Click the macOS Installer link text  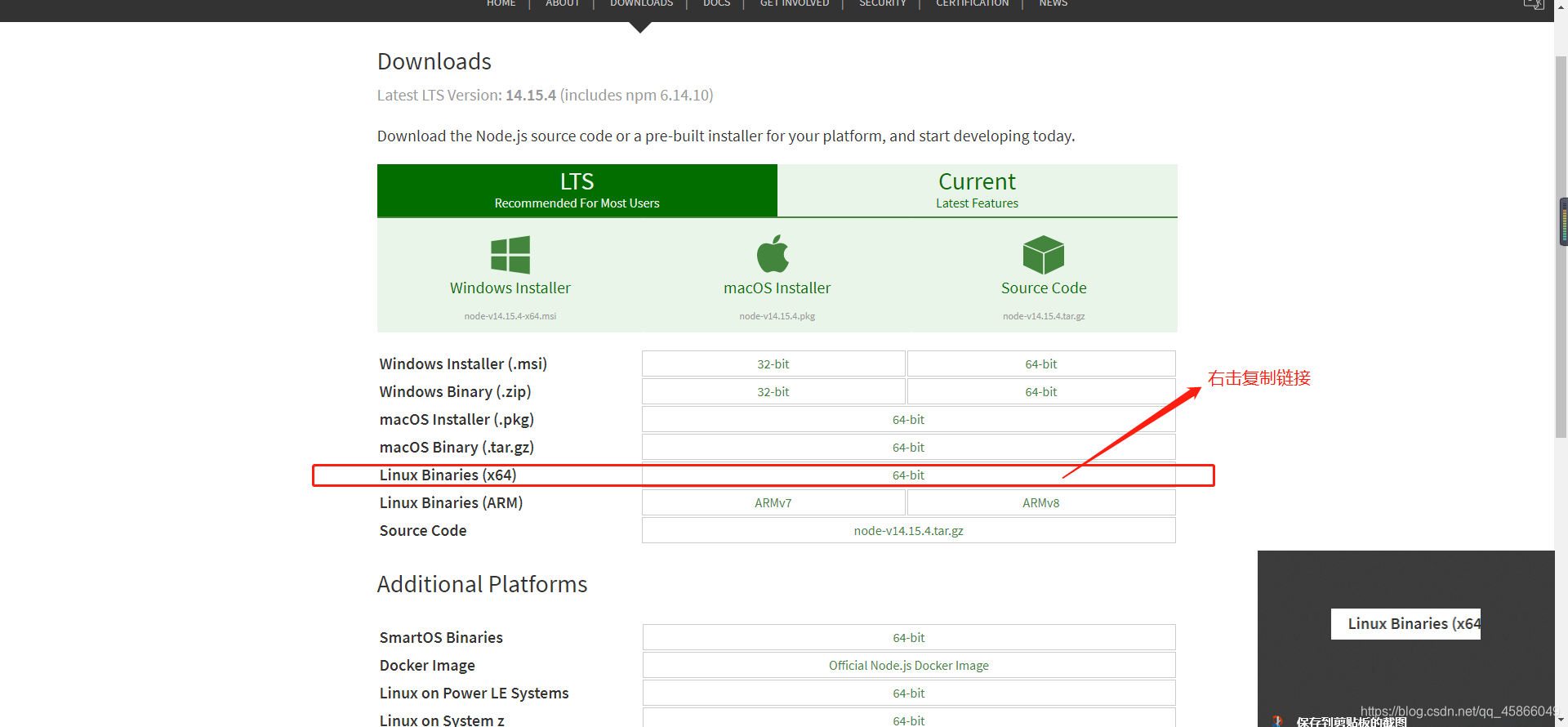click(x=777, y=288)
